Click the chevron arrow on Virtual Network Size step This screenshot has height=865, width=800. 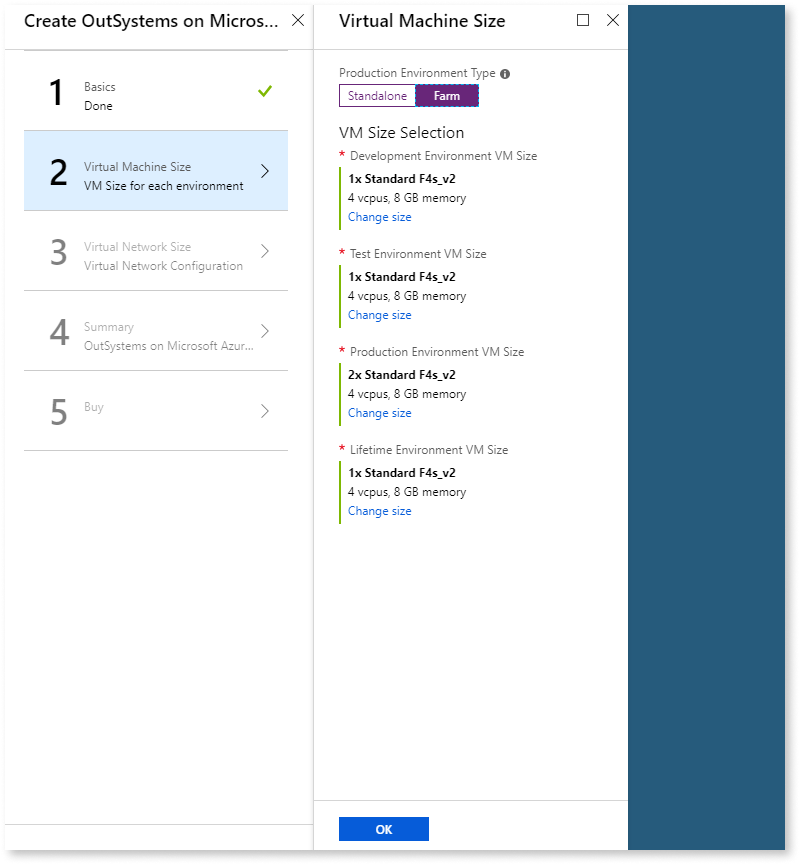pos(263,252)
